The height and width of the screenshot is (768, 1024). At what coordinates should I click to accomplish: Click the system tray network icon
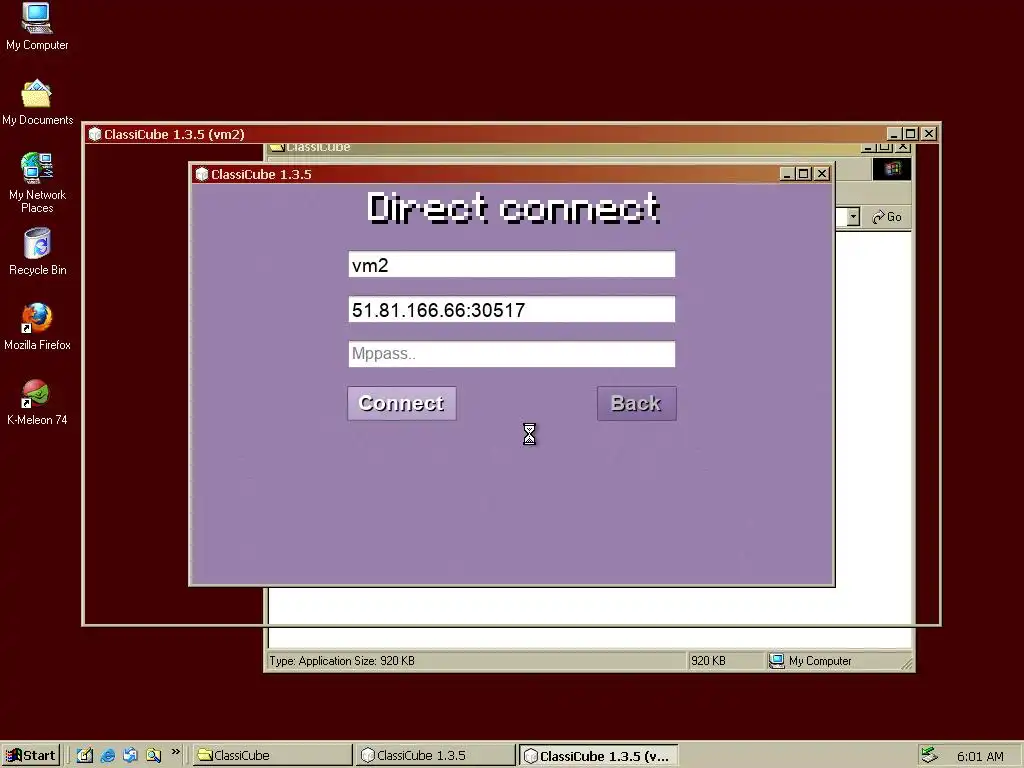click(929, 756)
